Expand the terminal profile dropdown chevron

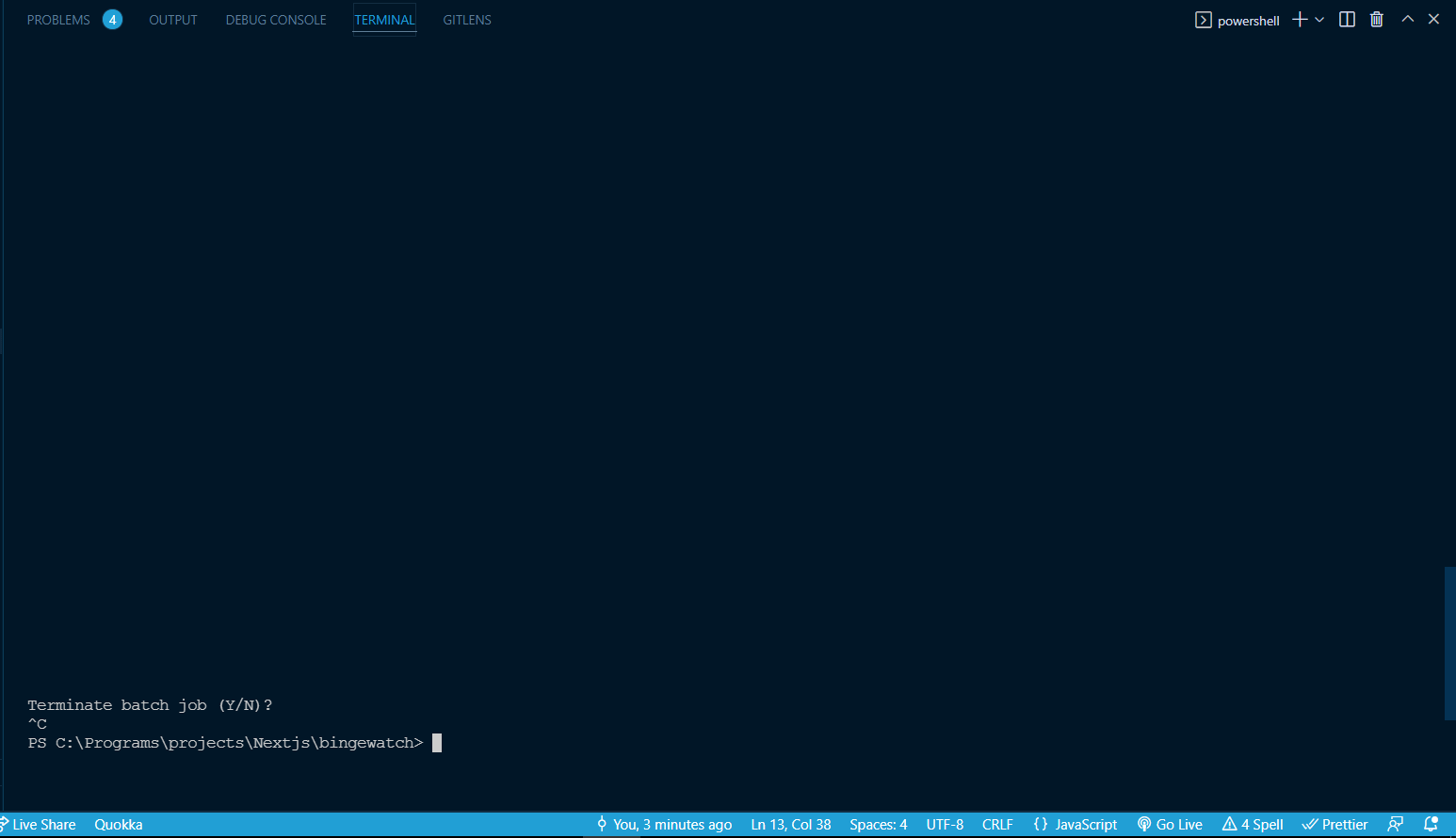coord(1320,19)
